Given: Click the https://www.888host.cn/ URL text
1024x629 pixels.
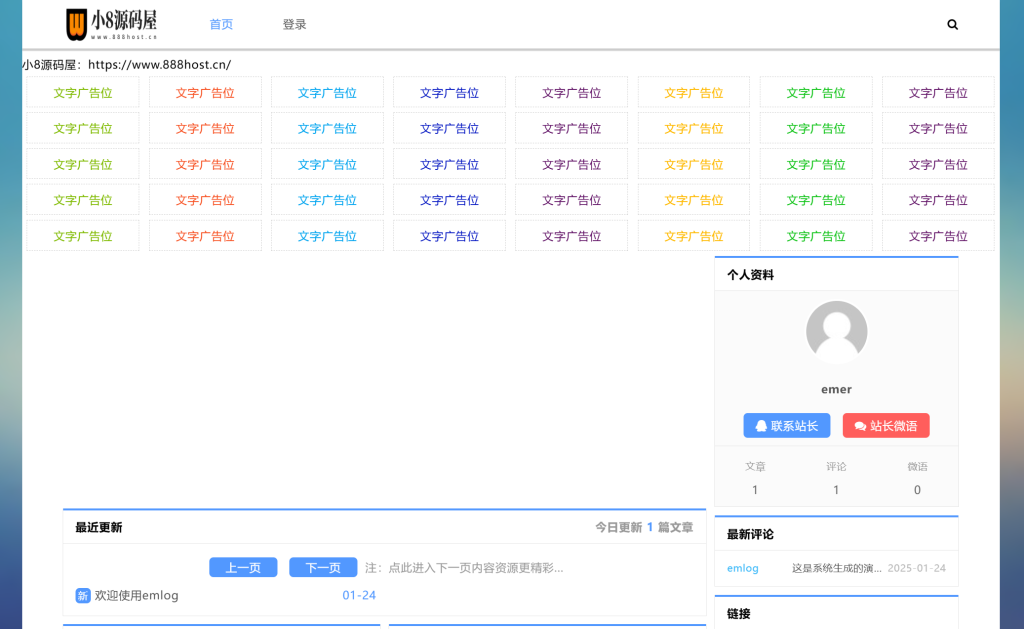Looking at the screenshot, I should click(x=159, y=65).
